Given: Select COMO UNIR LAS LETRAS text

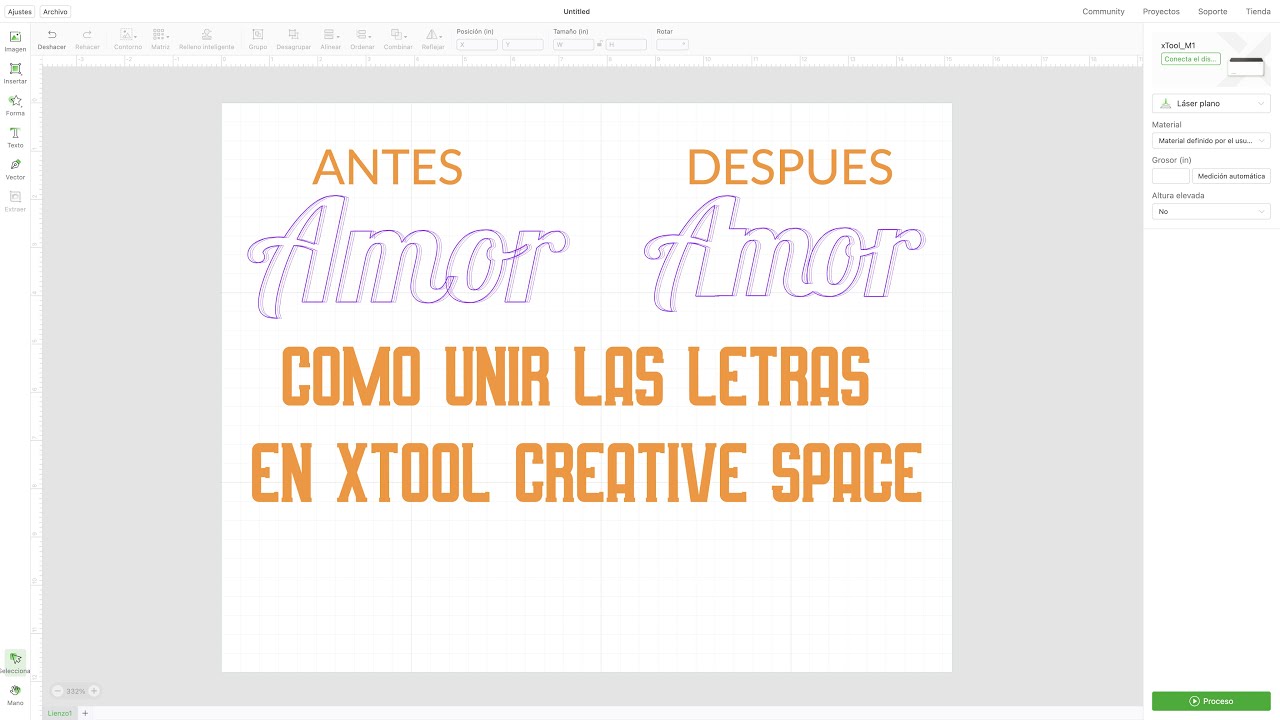Looking at the screenshot, I should click(x=575, y=376).
